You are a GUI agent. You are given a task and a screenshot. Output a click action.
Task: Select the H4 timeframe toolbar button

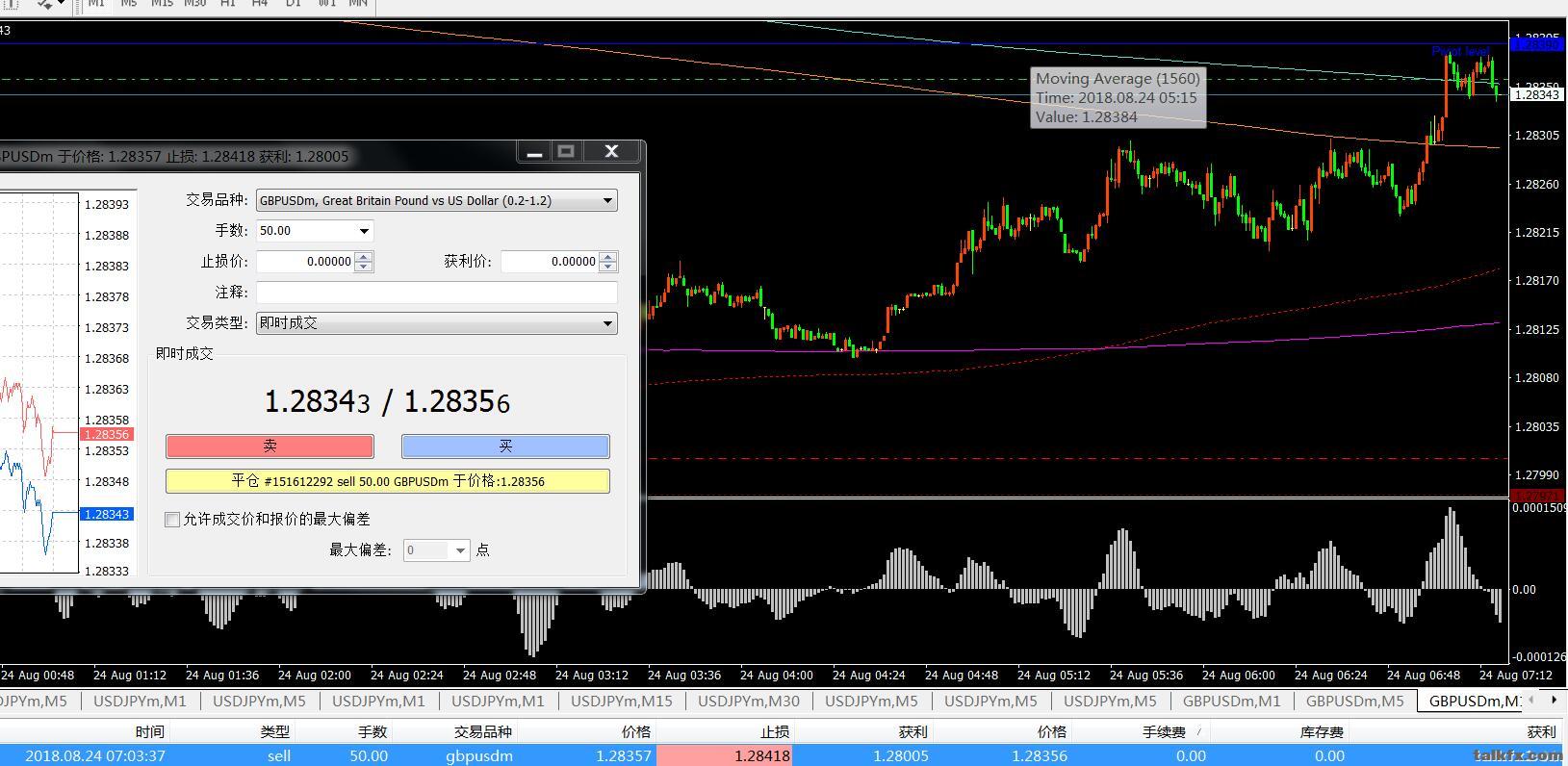(260, 4)
